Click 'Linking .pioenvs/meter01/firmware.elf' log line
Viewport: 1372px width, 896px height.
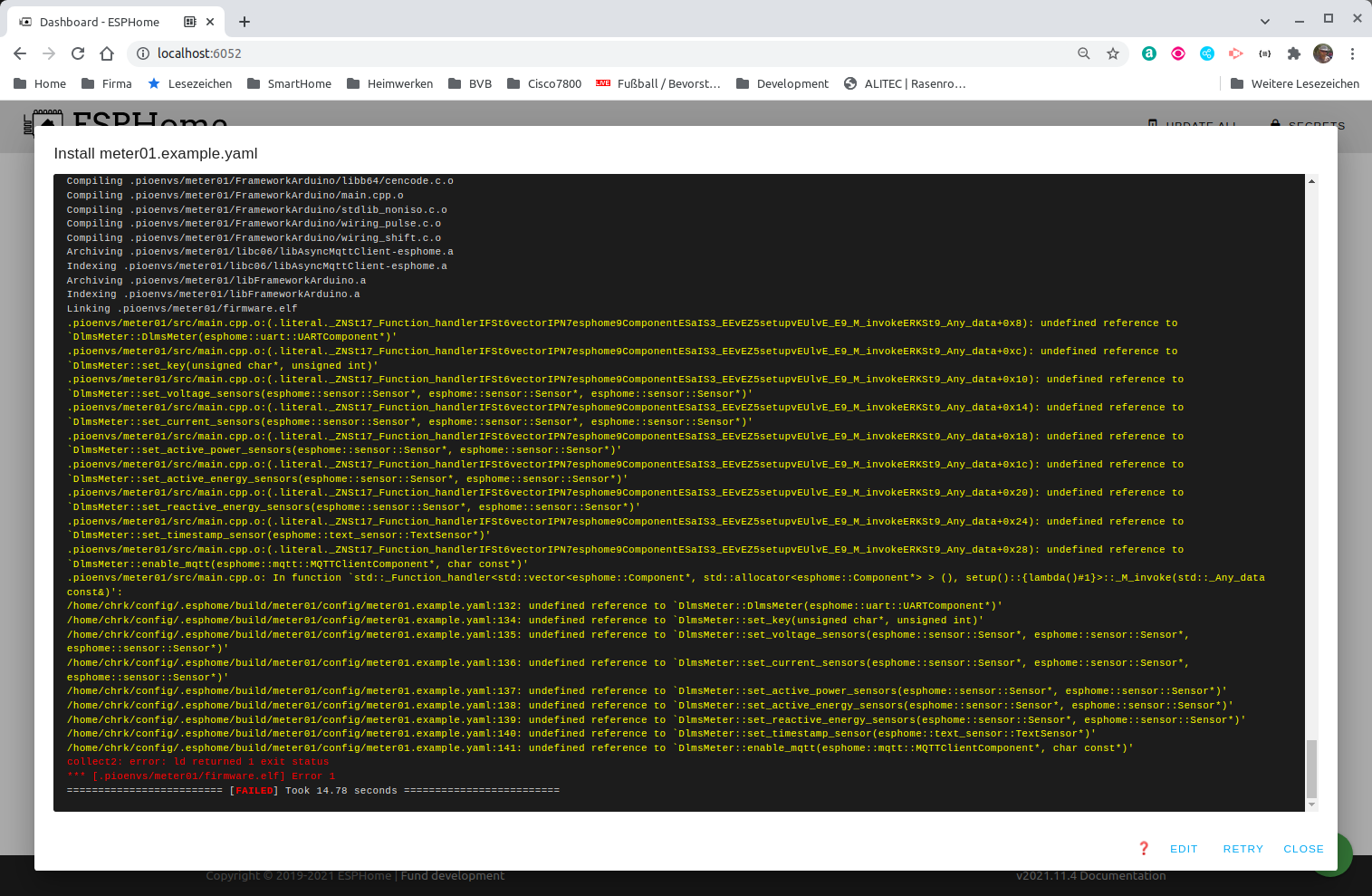click(x=182, y=309)
